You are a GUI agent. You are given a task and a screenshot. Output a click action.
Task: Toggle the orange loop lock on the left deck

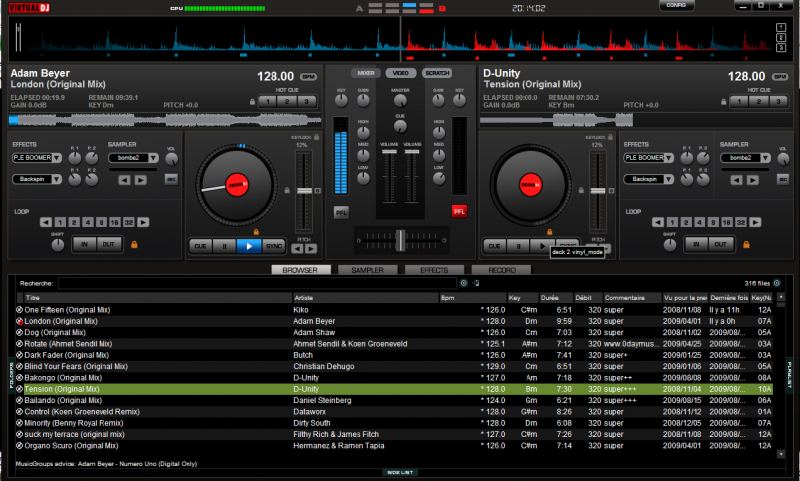pos(132,243)
